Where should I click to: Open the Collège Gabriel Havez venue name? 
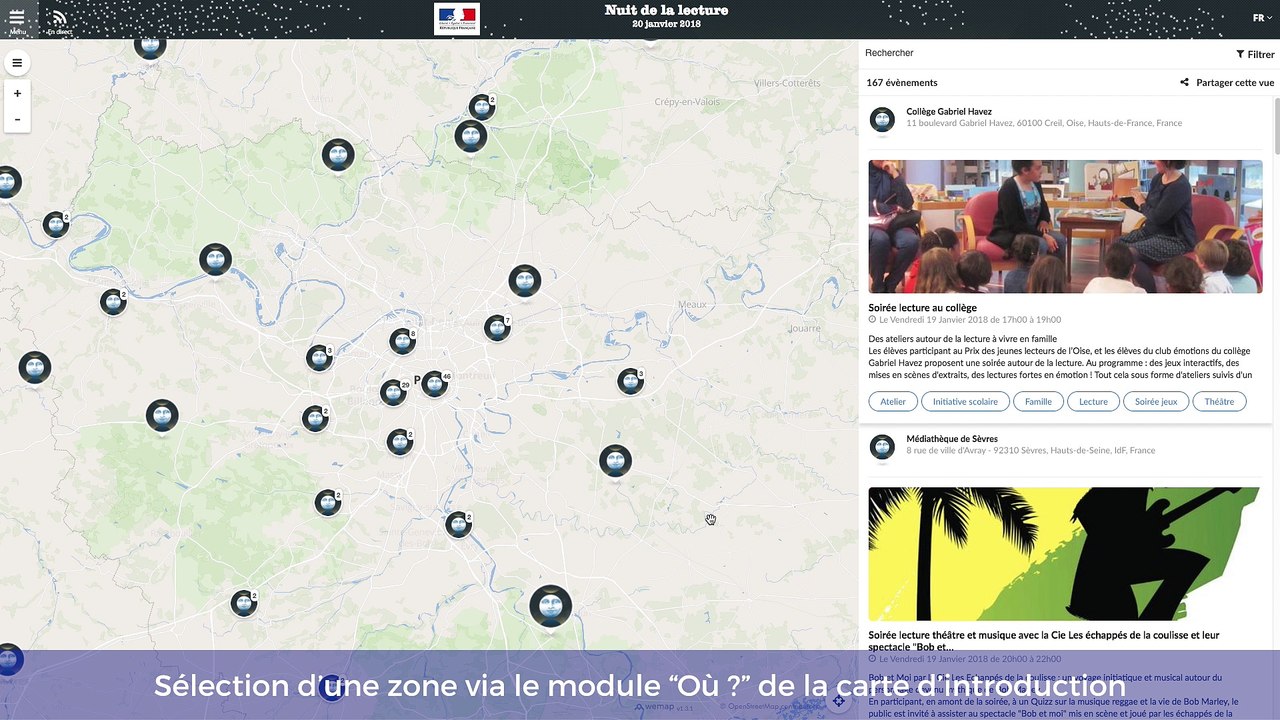point(949,112)
